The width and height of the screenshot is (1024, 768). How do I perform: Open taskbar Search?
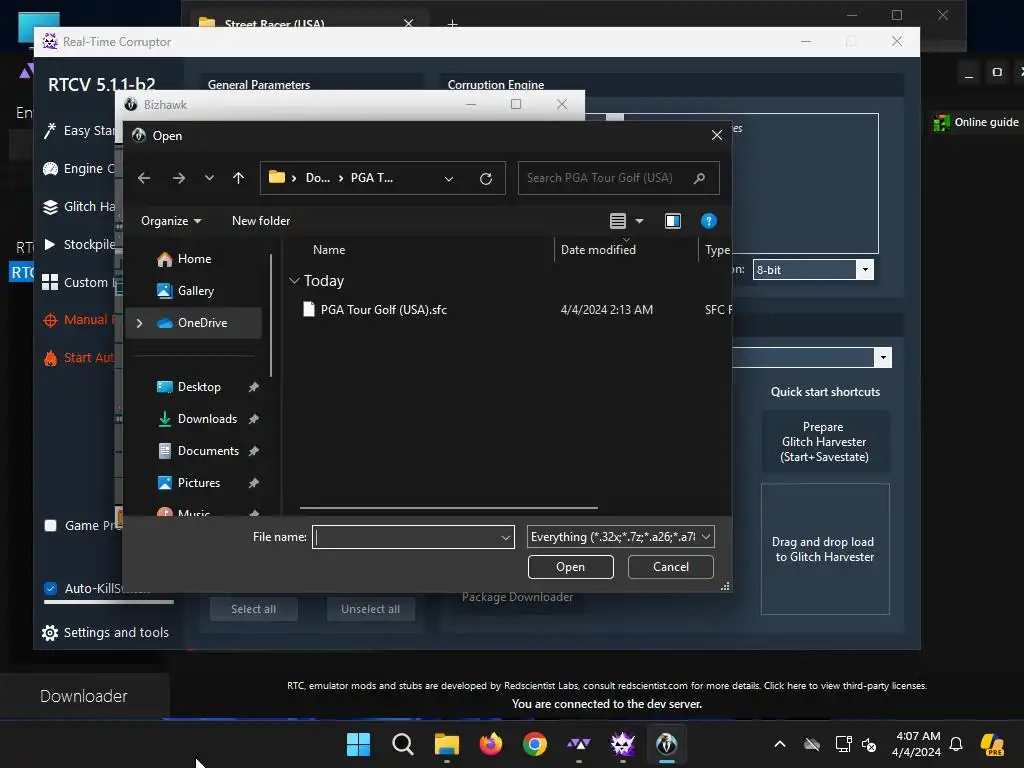pos(402,744)
